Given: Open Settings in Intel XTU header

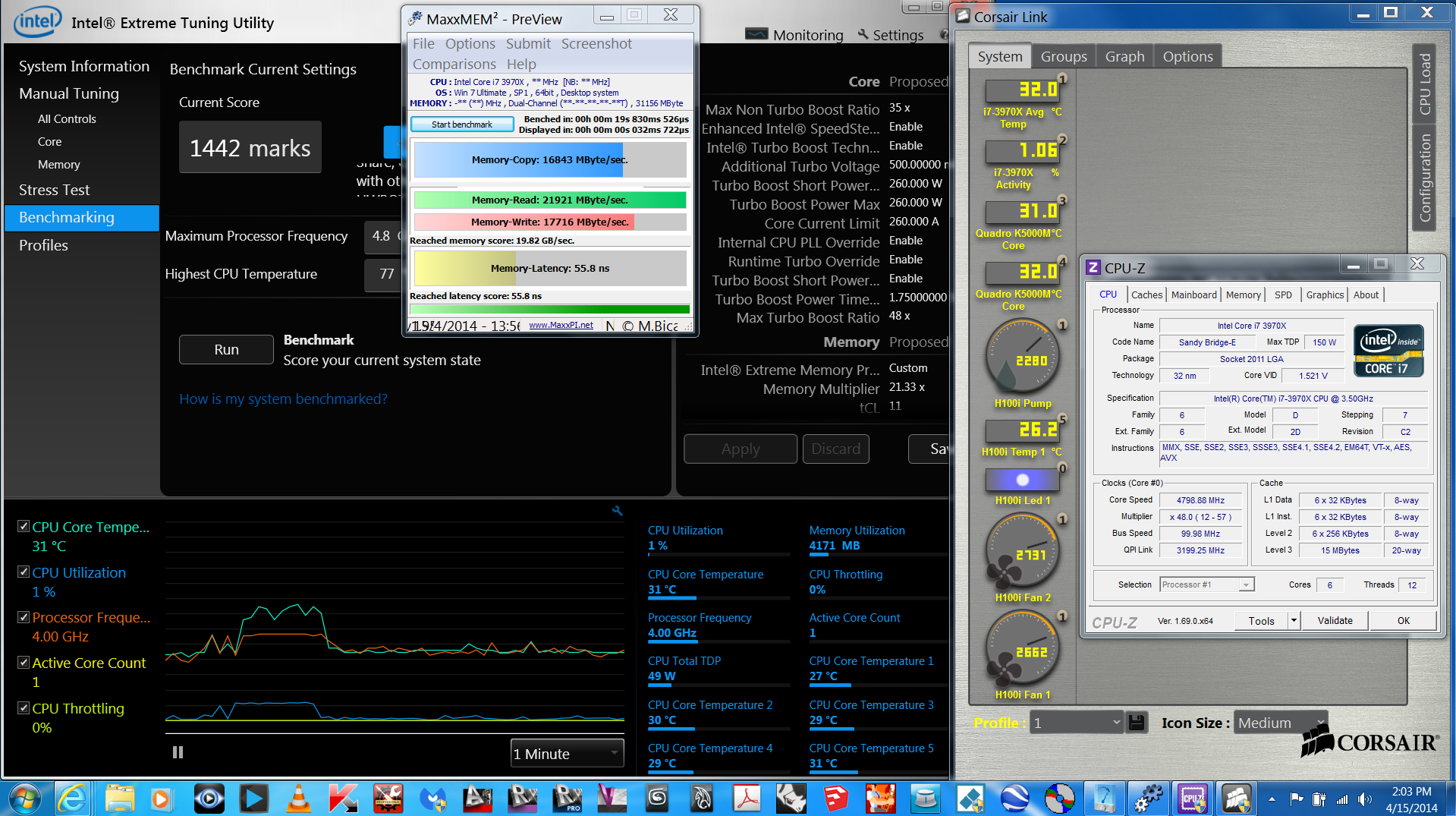Looking at the screenshot, I should (891, 35).
